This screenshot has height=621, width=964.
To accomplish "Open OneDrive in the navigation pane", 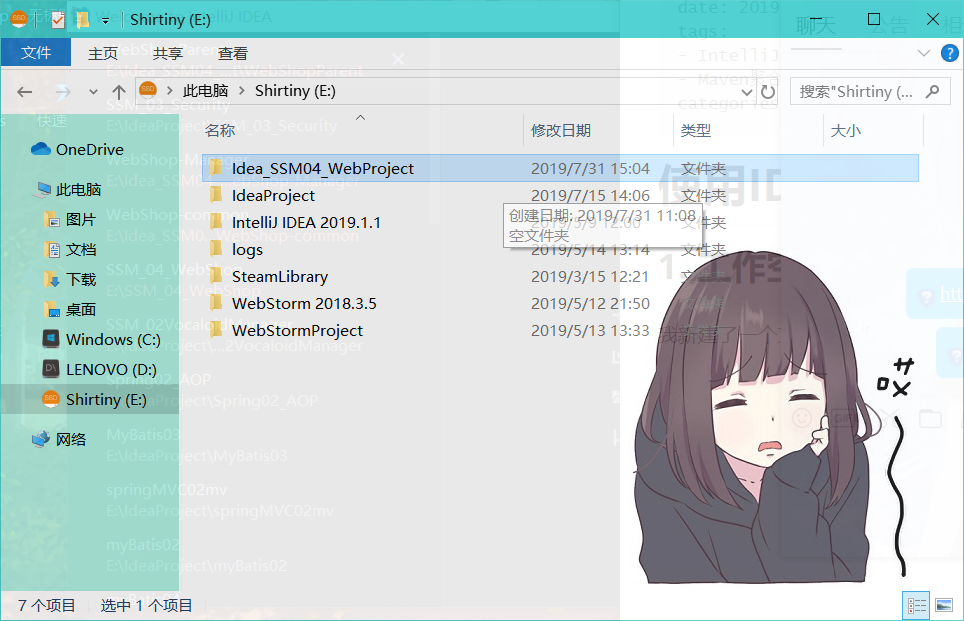I will (x=77, y=149).
